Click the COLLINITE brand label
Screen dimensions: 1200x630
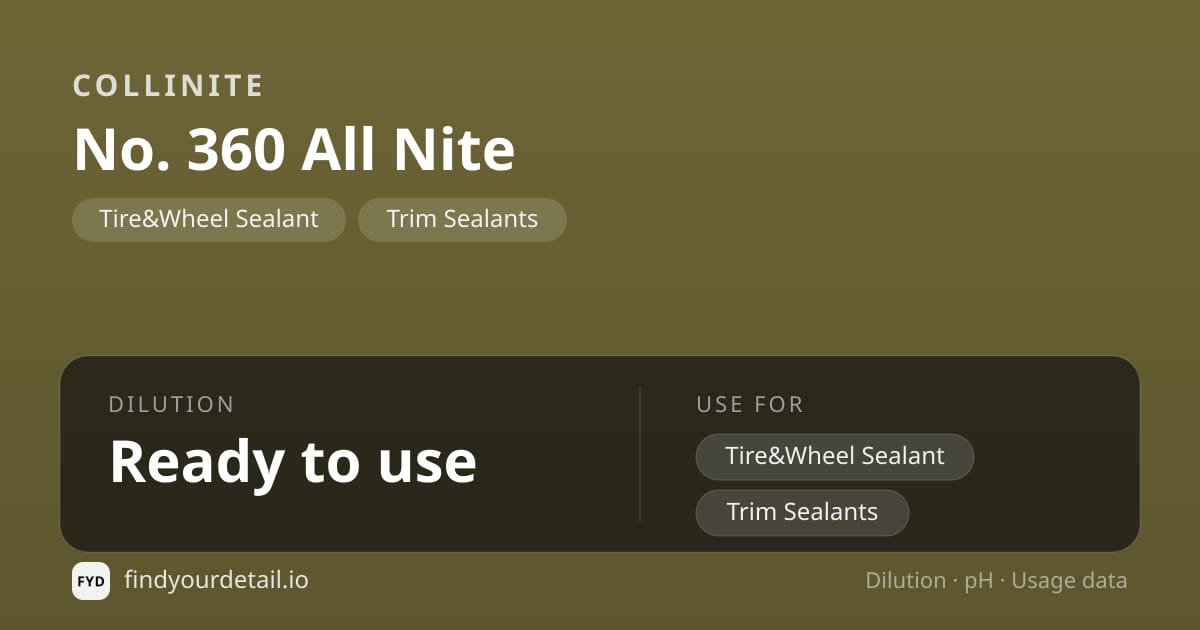click(168, 86)
